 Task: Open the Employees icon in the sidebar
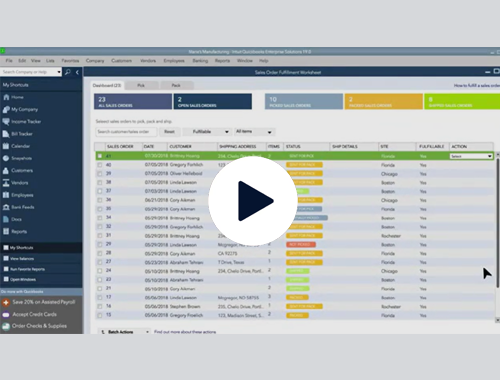[6, 195]
